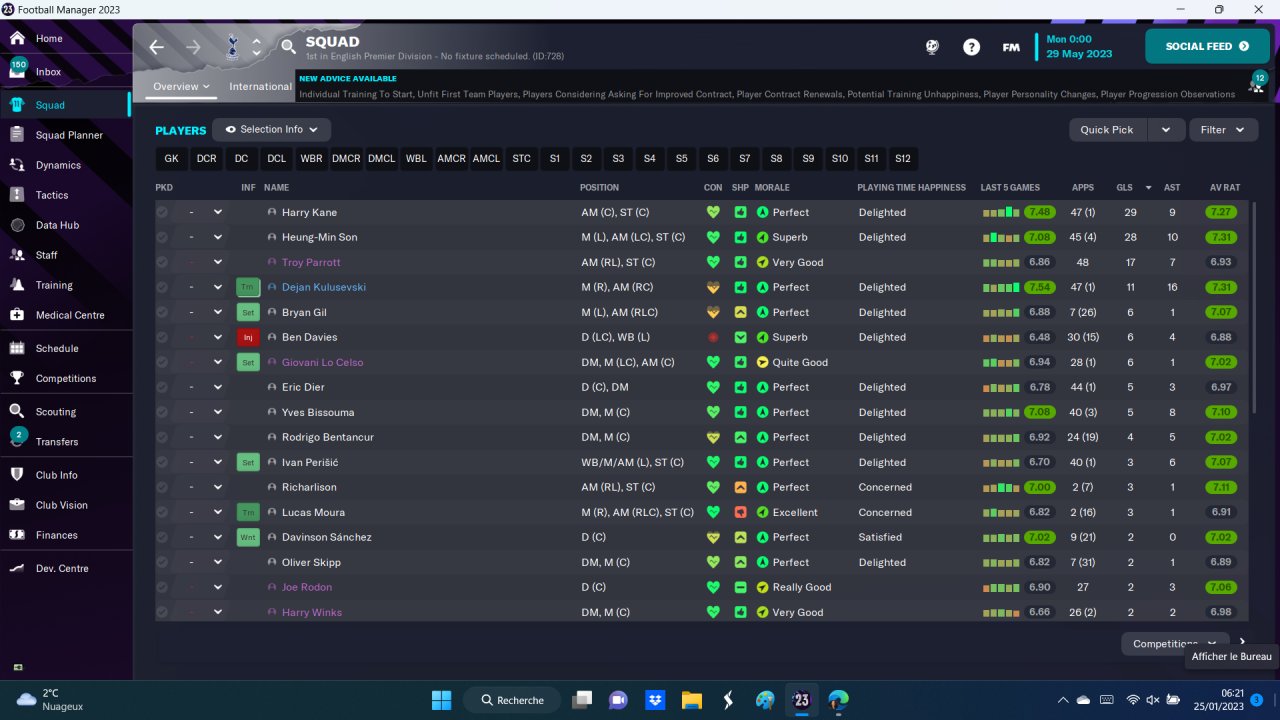This screenshot has height=720, width=1280.
Task: Open the Selection Info dropdown
Action: 271,129
